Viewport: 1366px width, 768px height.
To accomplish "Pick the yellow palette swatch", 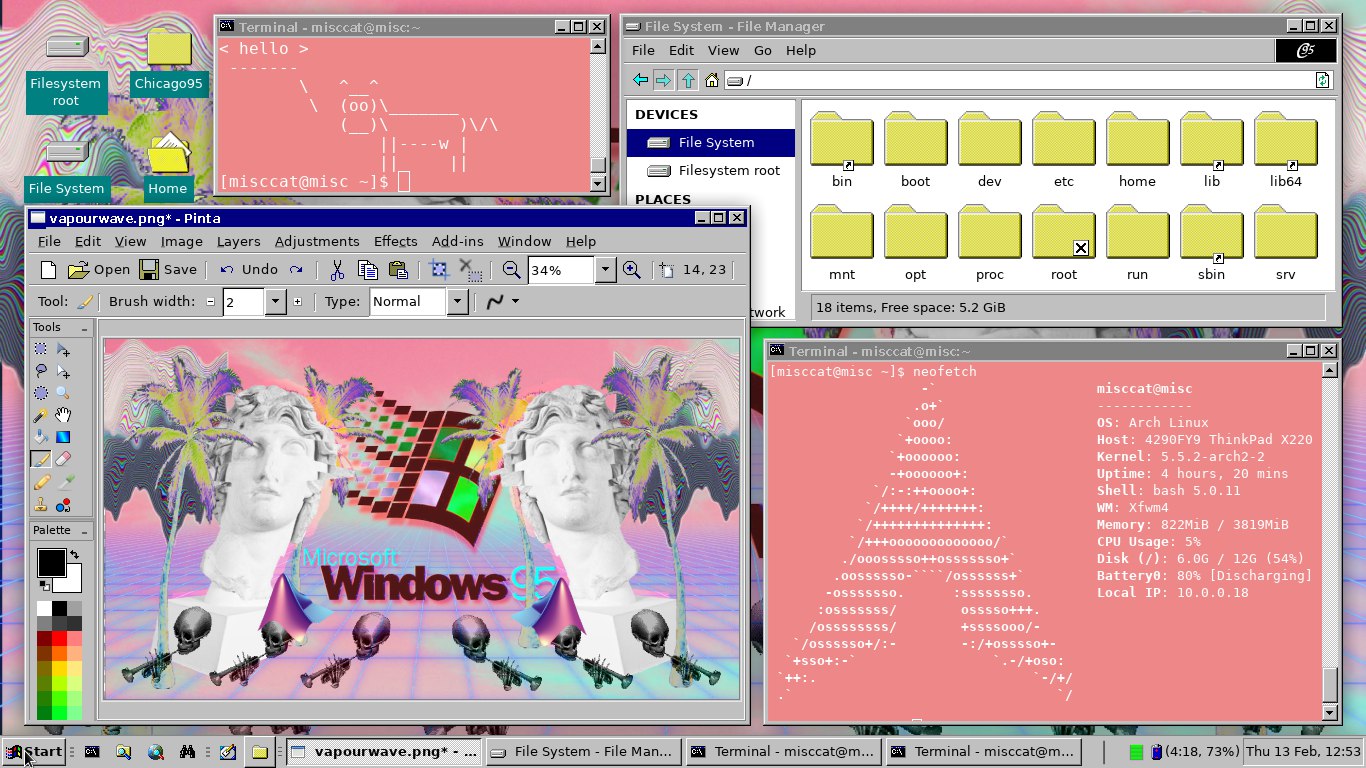I will click(59, 668).
